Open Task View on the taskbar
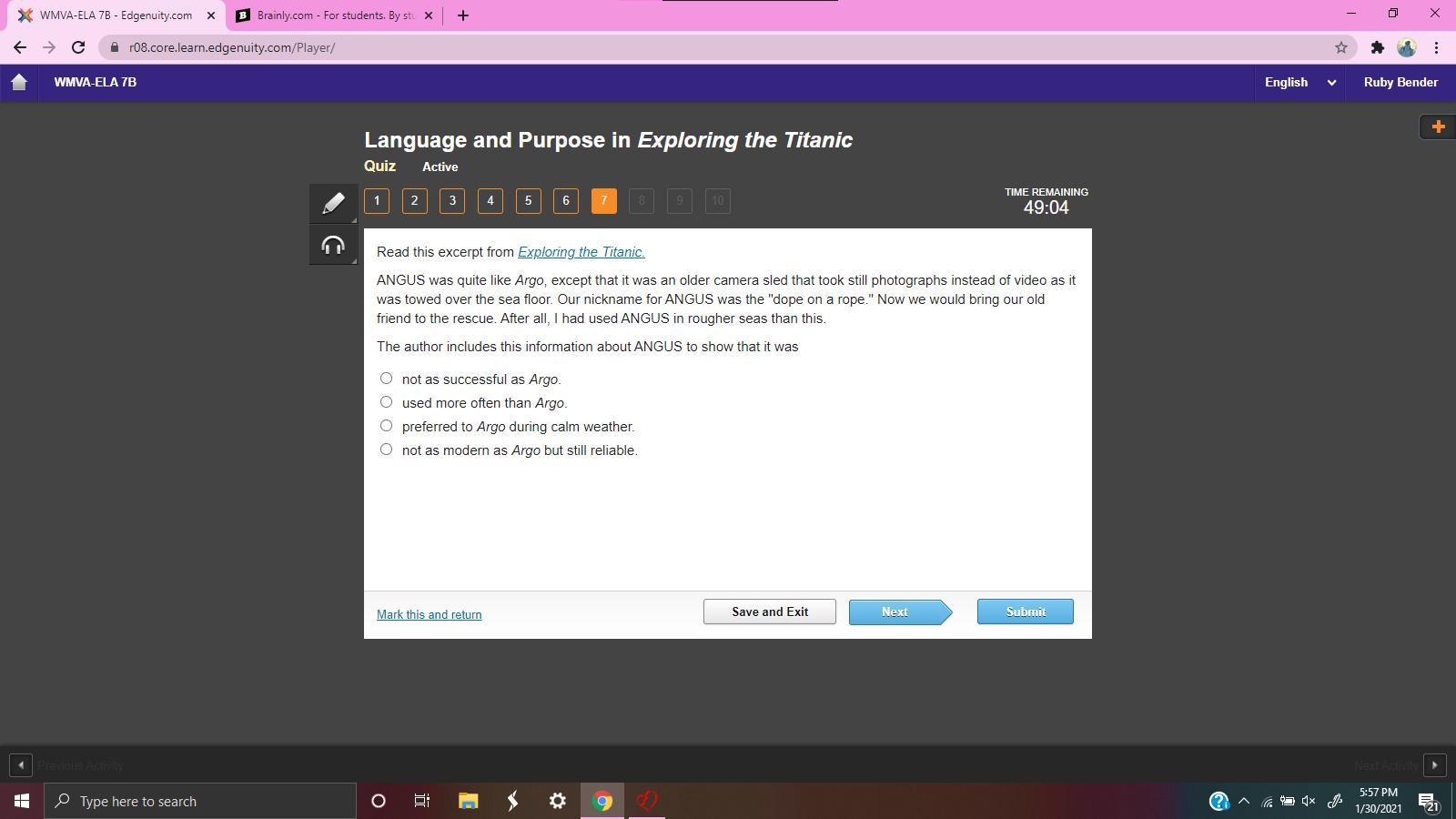The width and height of the screenshot is (1456, 819). point(422,801)
